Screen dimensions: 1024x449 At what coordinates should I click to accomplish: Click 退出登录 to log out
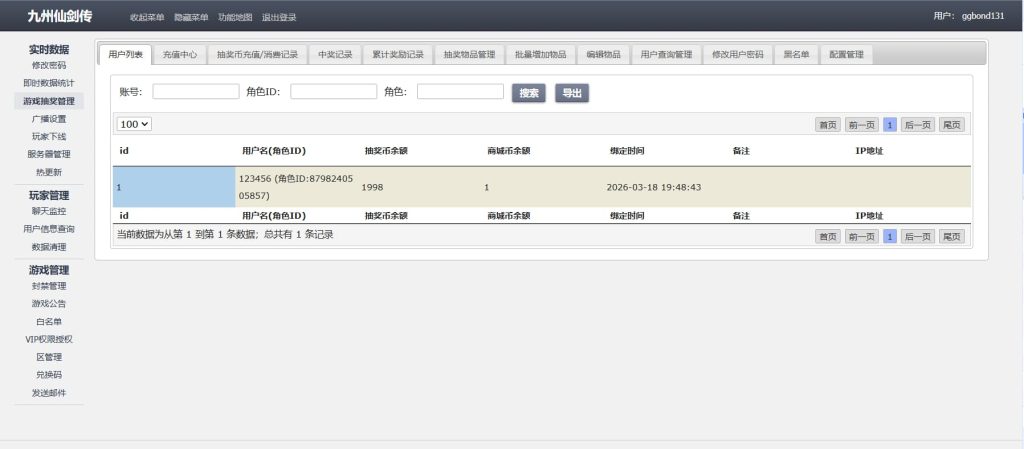[x=279, y=18]
